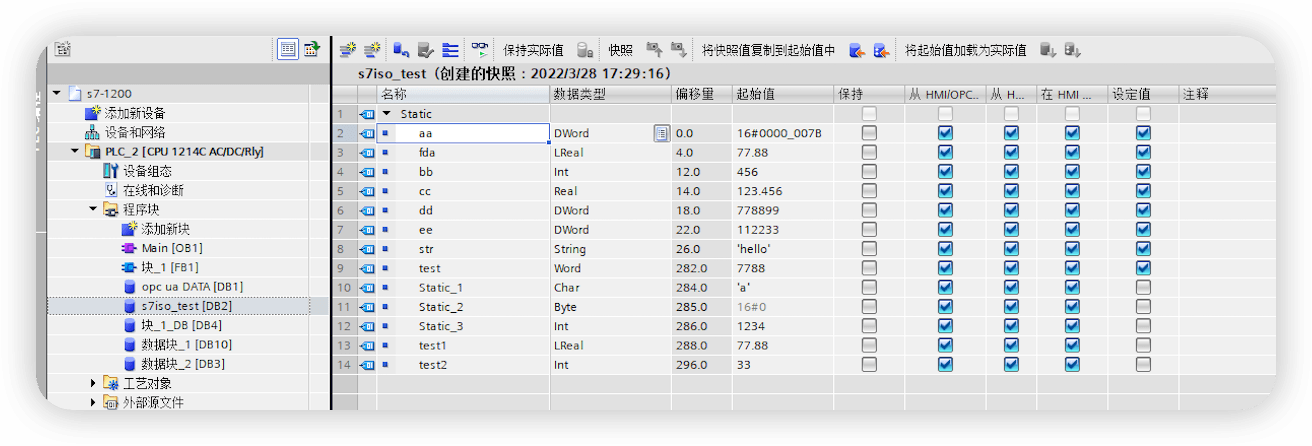Viewport: 1312px width, 446px height.
Task: Click the 起始值 column header
Action: click(x=783, y=94)
